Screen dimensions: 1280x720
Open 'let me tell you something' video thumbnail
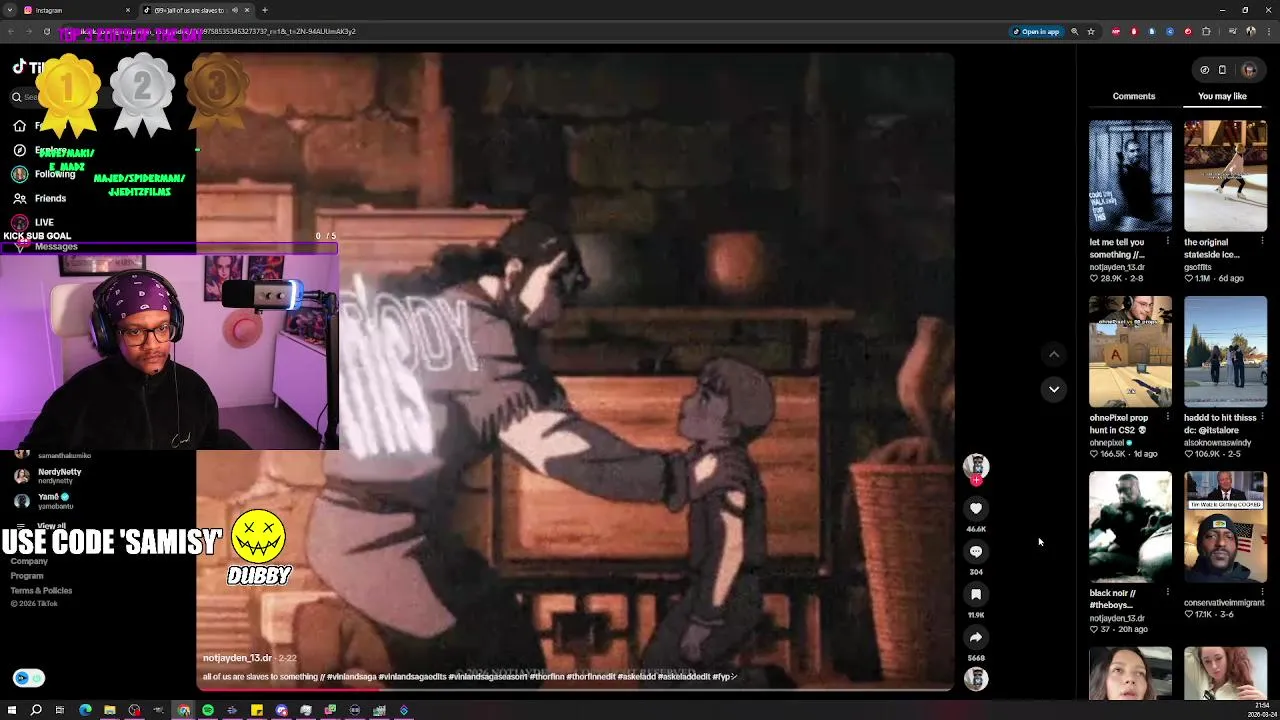pos(1130,176)
